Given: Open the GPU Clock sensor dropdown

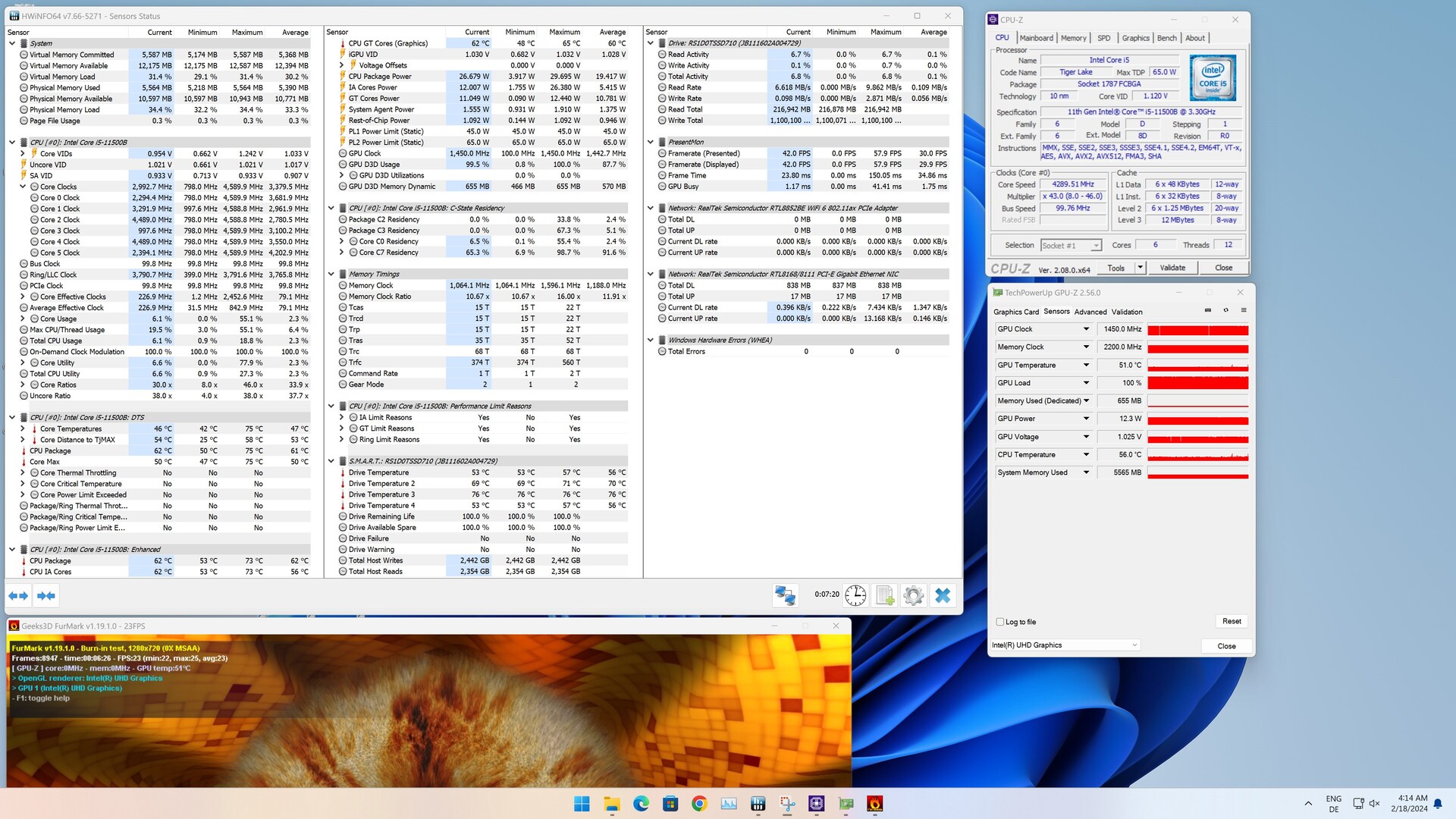Looking at the screenshot, I should [x=1086, y=329].
